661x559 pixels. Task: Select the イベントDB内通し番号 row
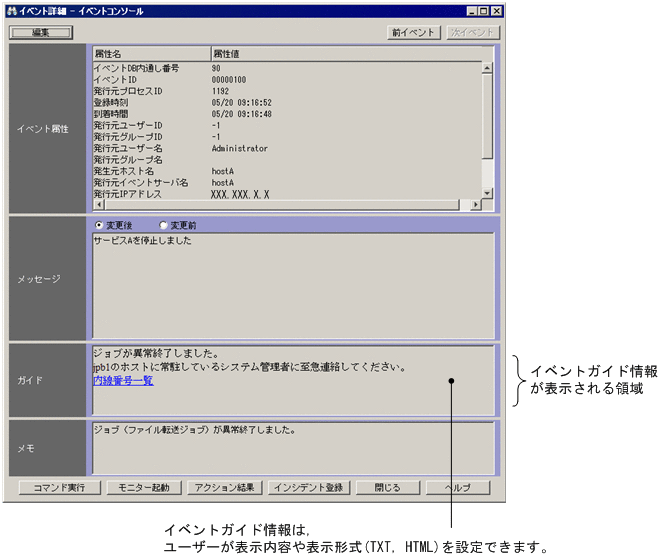tap(287, 68)
